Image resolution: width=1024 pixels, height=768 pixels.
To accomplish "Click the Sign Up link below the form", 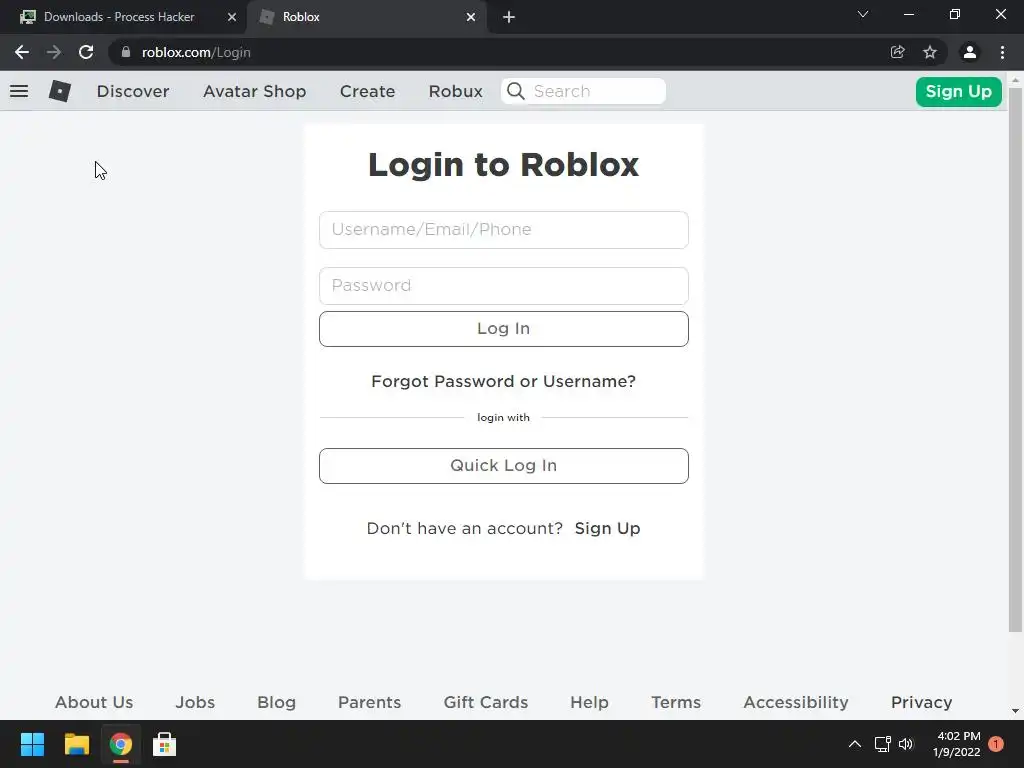I will [607, 528].
